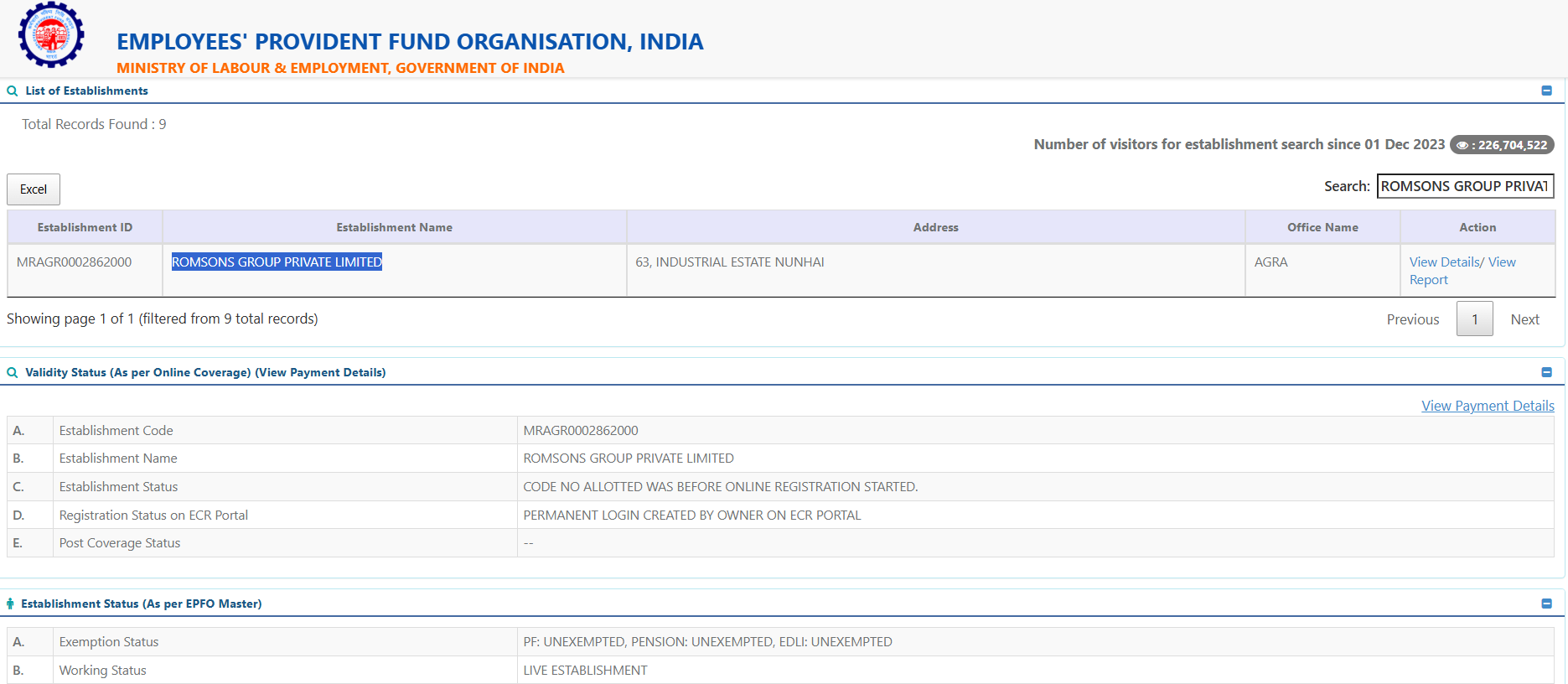Open the View Payment Details link
Screen dimensions: 1568x684
click(1488, 406)
